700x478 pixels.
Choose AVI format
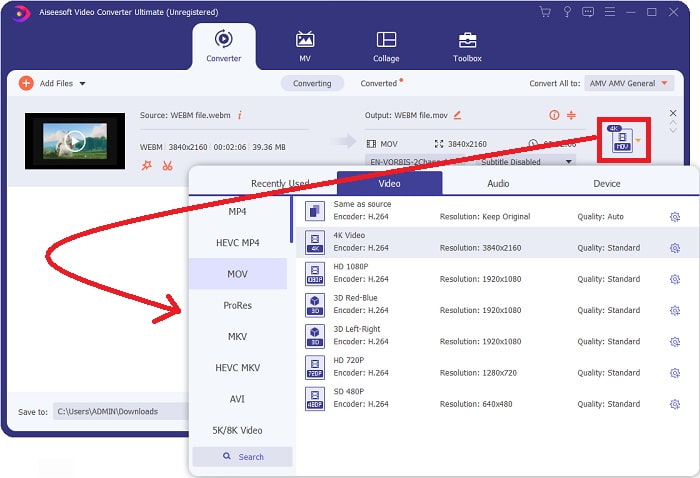(x=238, y=399)
